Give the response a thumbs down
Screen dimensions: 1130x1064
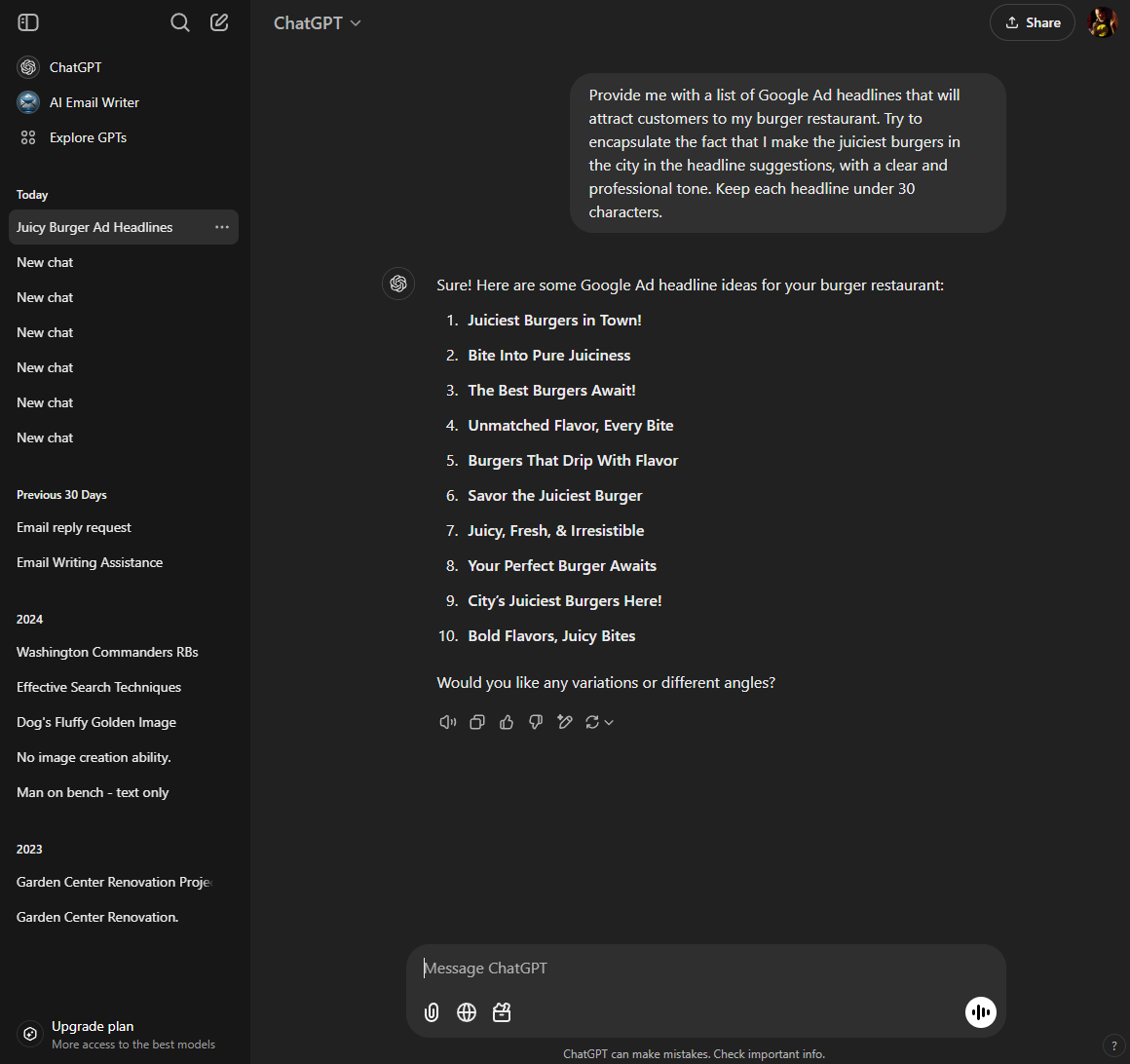click(535, 721)
